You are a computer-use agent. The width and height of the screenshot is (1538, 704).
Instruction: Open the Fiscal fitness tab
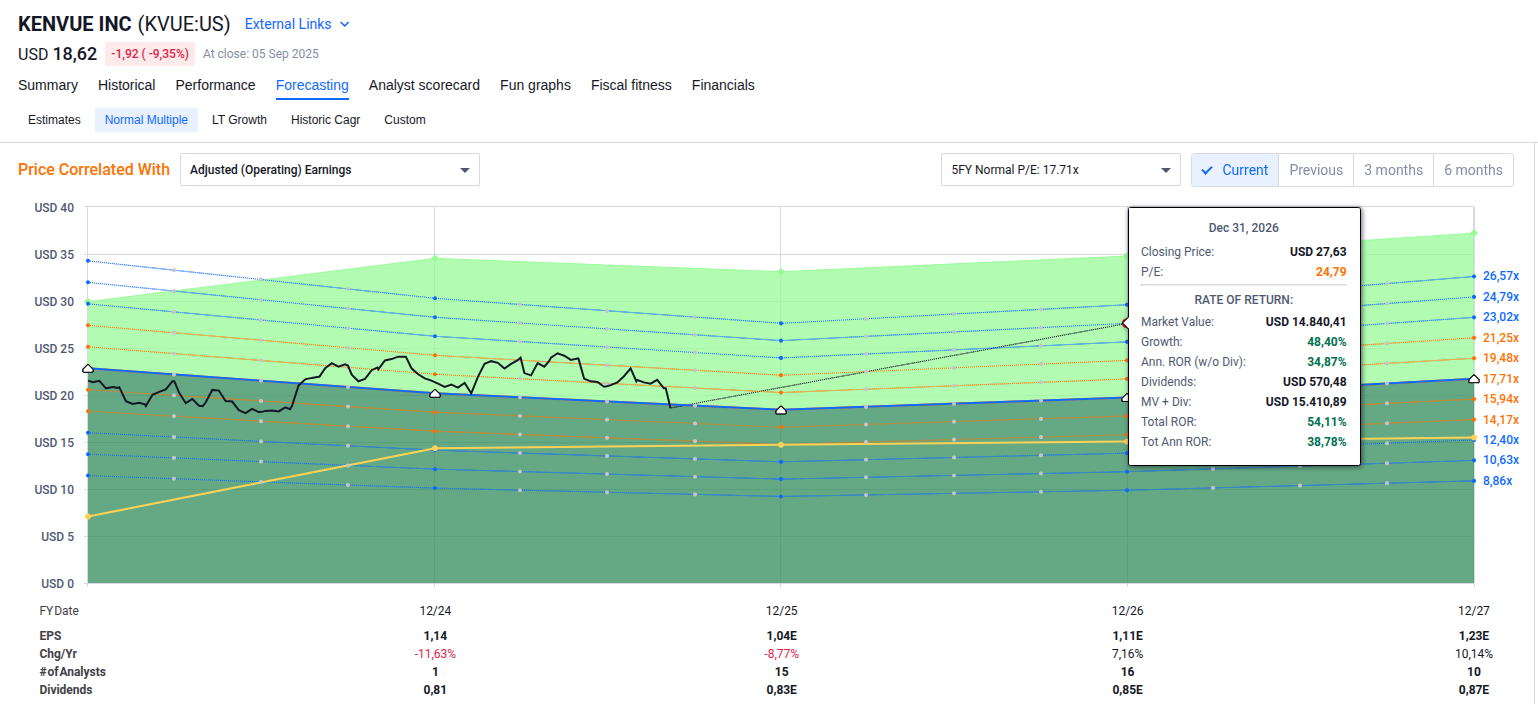(x=631, y=85)
